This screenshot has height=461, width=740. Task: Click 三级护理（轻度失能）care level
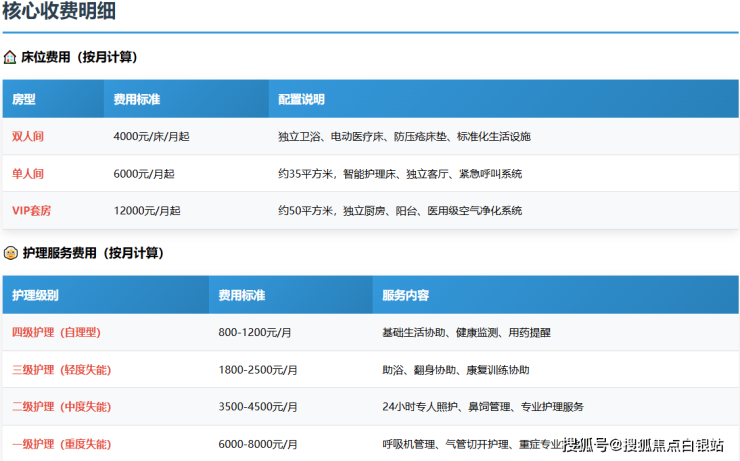[x=61, y=370]
